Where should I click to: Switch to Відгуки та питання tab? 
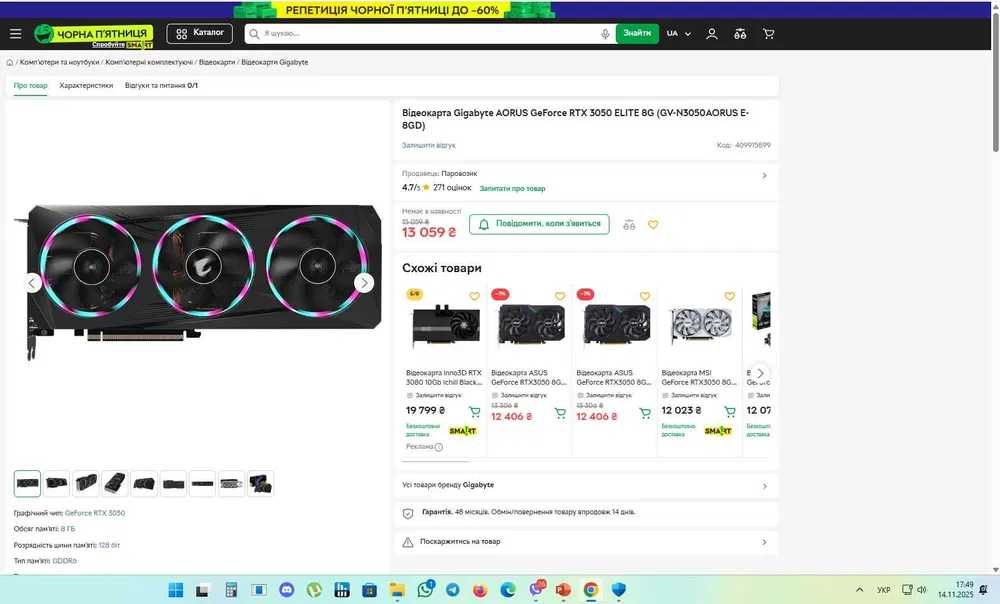(x=161, y=85)
